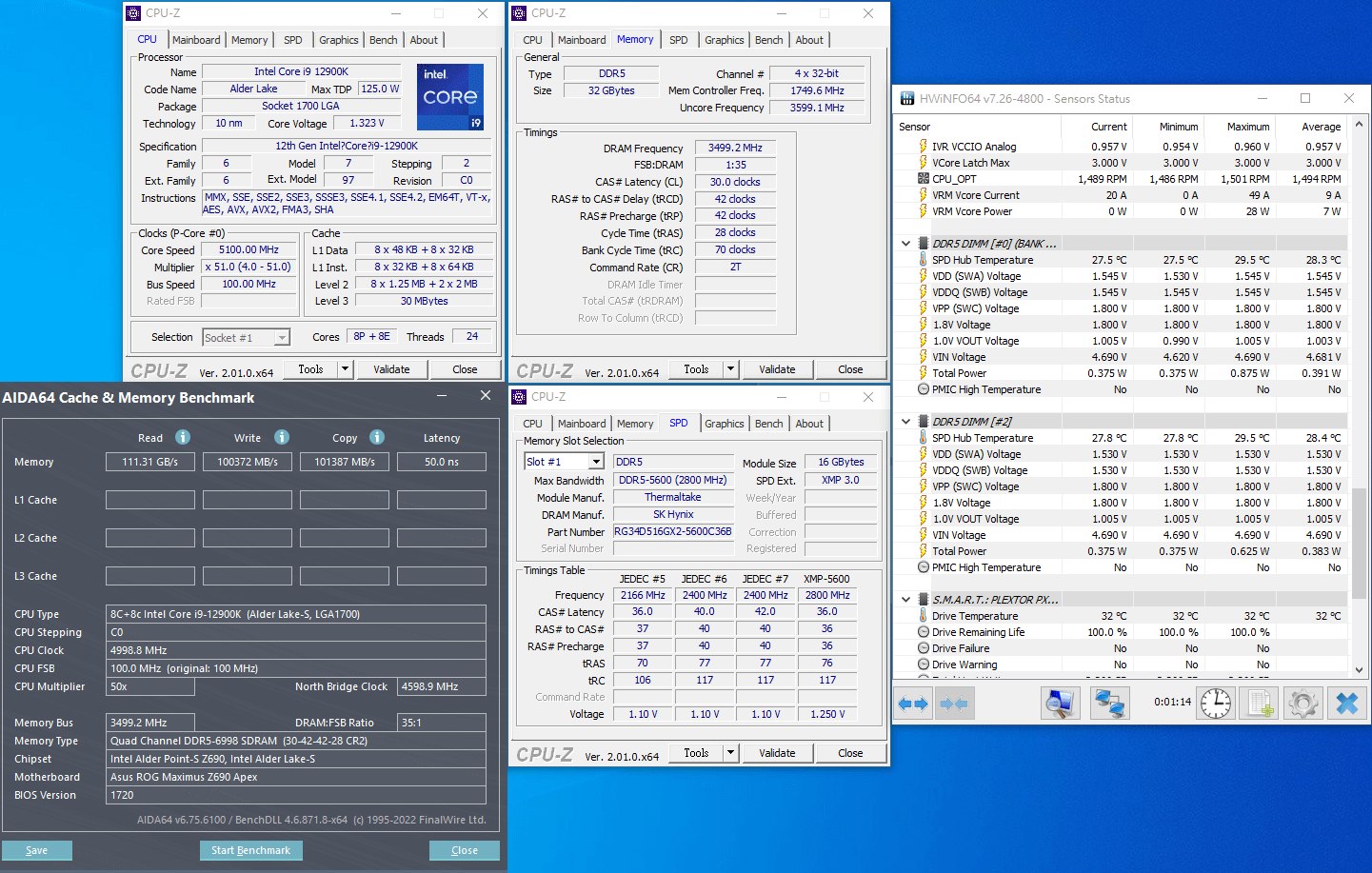This screenshot has height=873, width=1372.
Task: Click HWiNFO expand layout double-arrow icon
Action: tap(913, 704)
